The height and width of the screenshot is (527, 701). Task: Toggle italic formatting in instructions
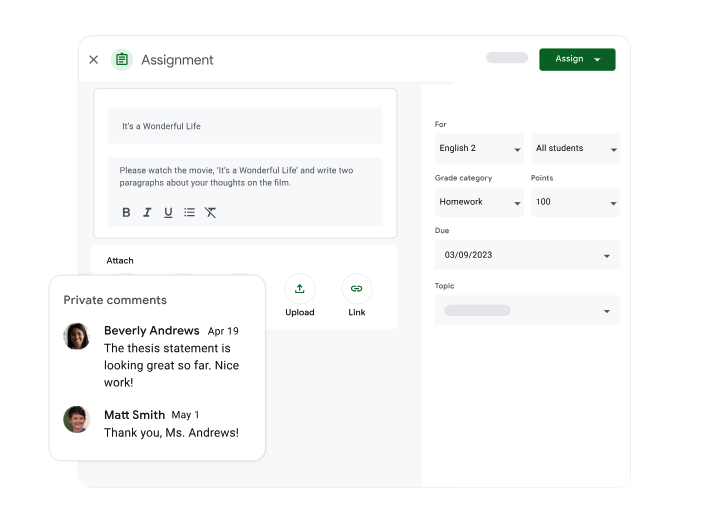(147, 212)
